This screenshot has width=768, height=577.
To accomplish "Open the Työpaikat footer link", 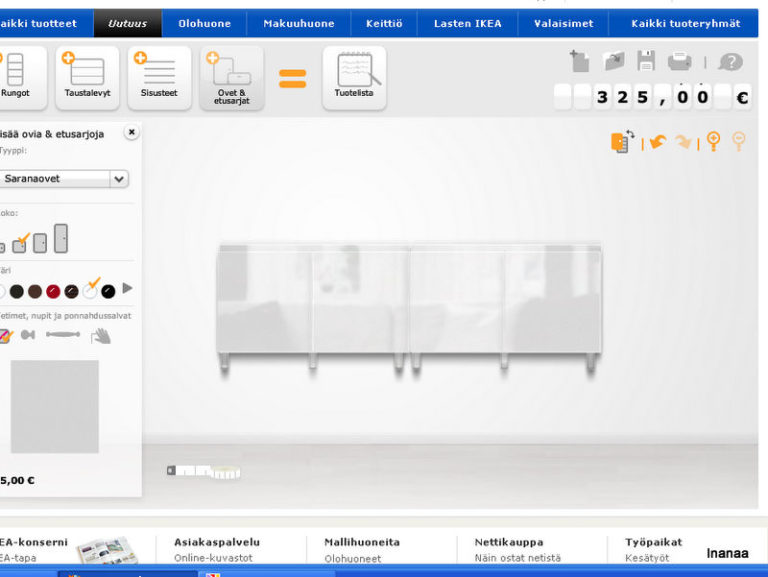I will 653,542.
